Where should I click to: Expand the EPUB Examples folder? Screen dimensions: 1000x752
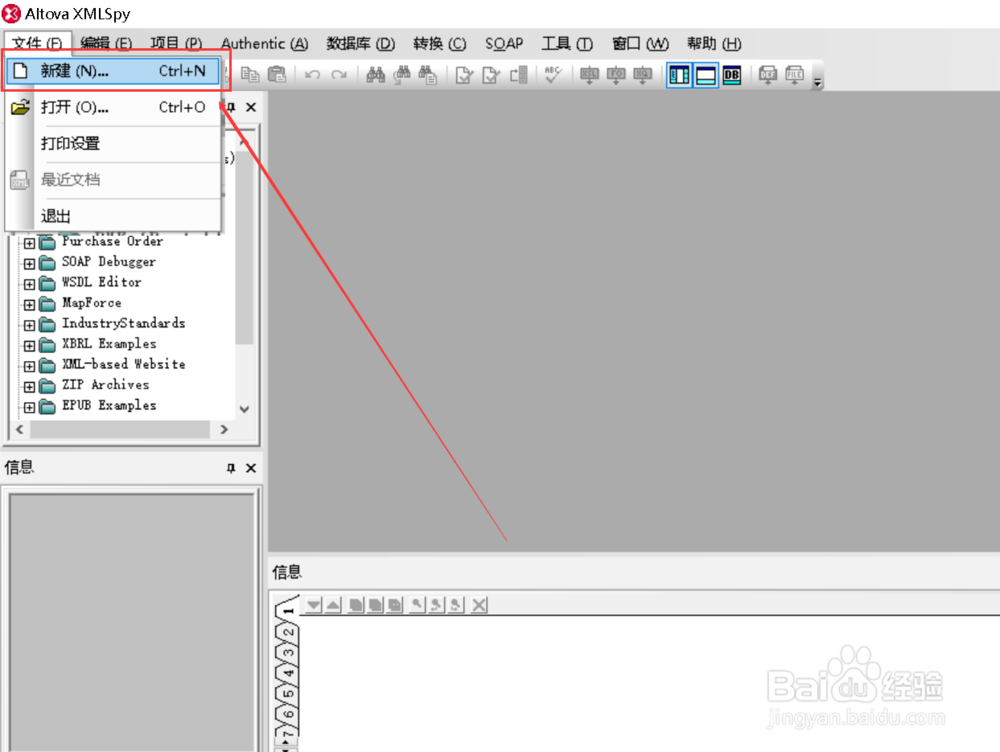click(x=29, y=407)
